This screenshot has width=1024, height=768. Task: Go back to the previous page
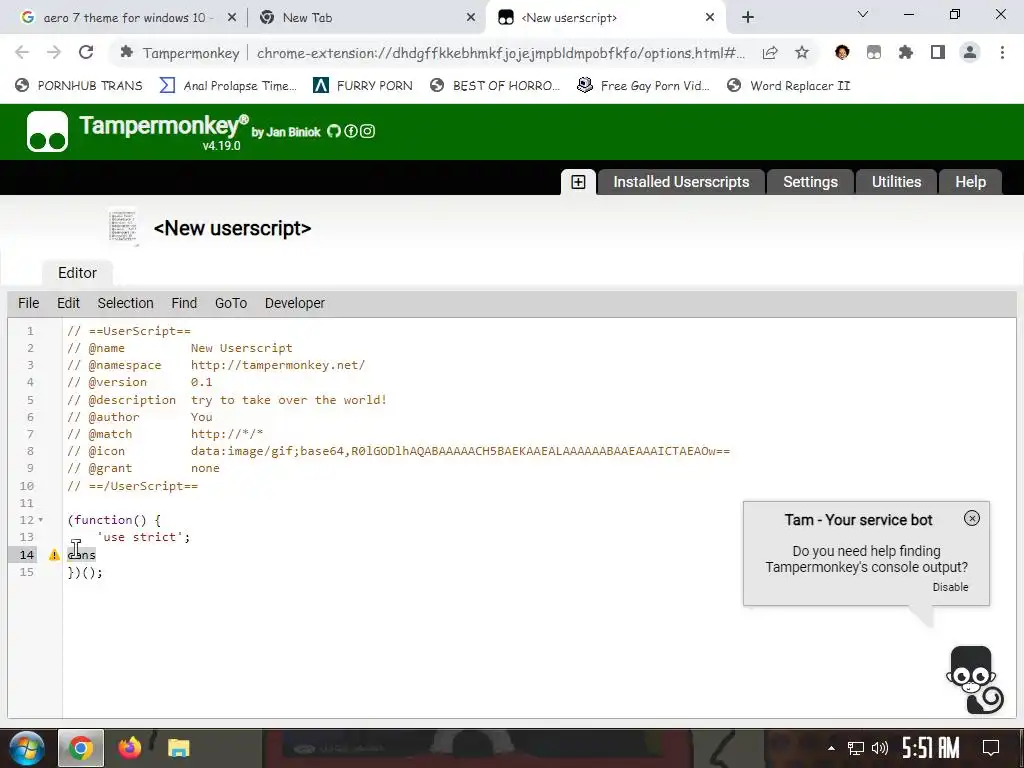pos(22,52)
